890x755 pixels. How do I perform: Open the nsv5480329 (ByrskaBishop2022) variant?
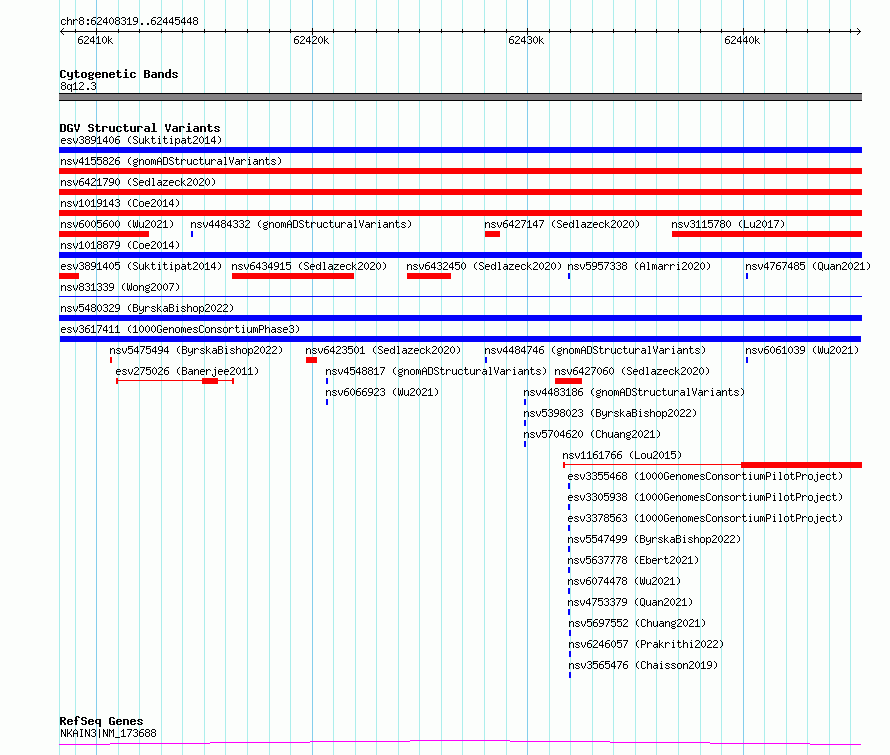point(147,308)
